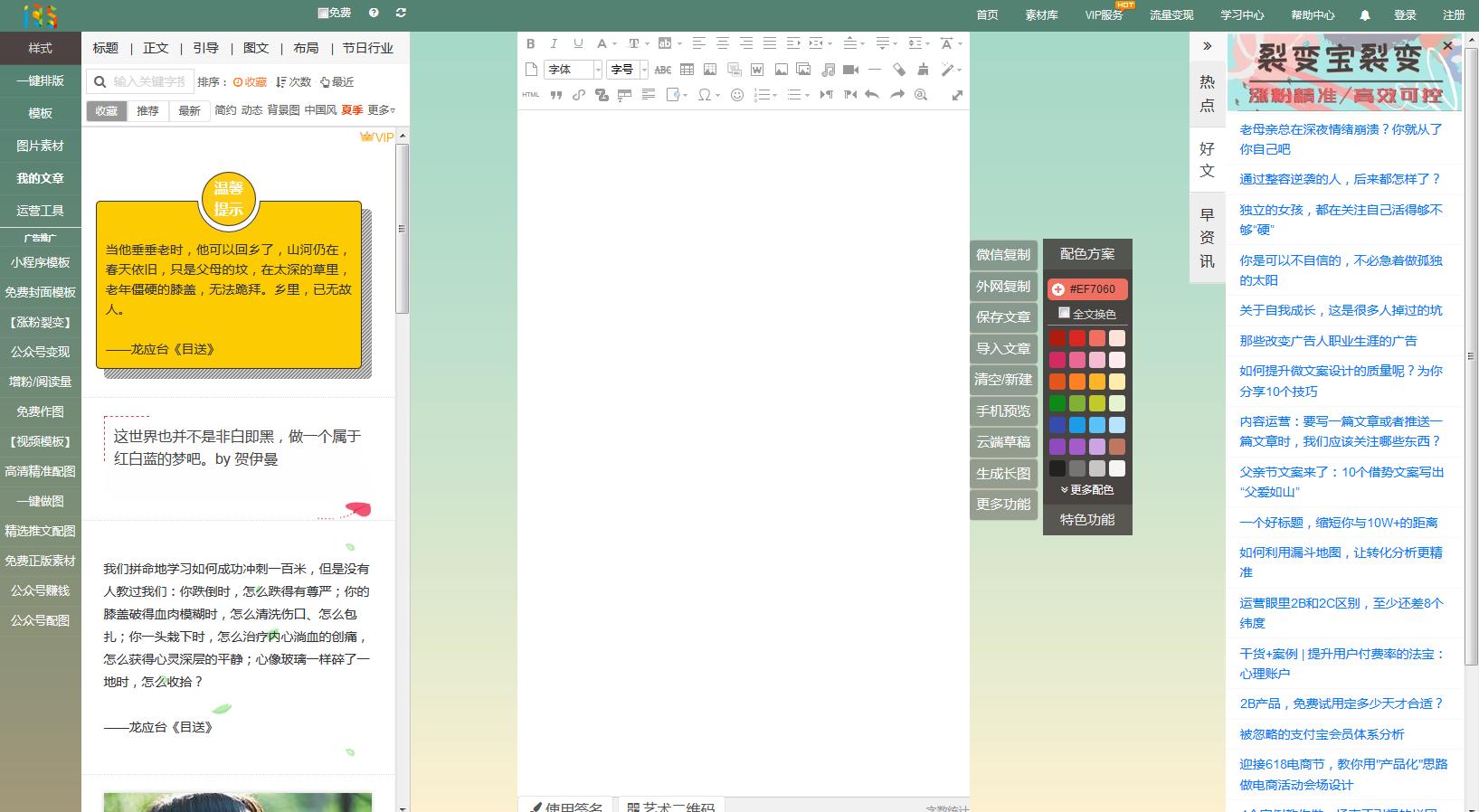Toggle bold formatting in the editor toolbar

pos(531,43)
